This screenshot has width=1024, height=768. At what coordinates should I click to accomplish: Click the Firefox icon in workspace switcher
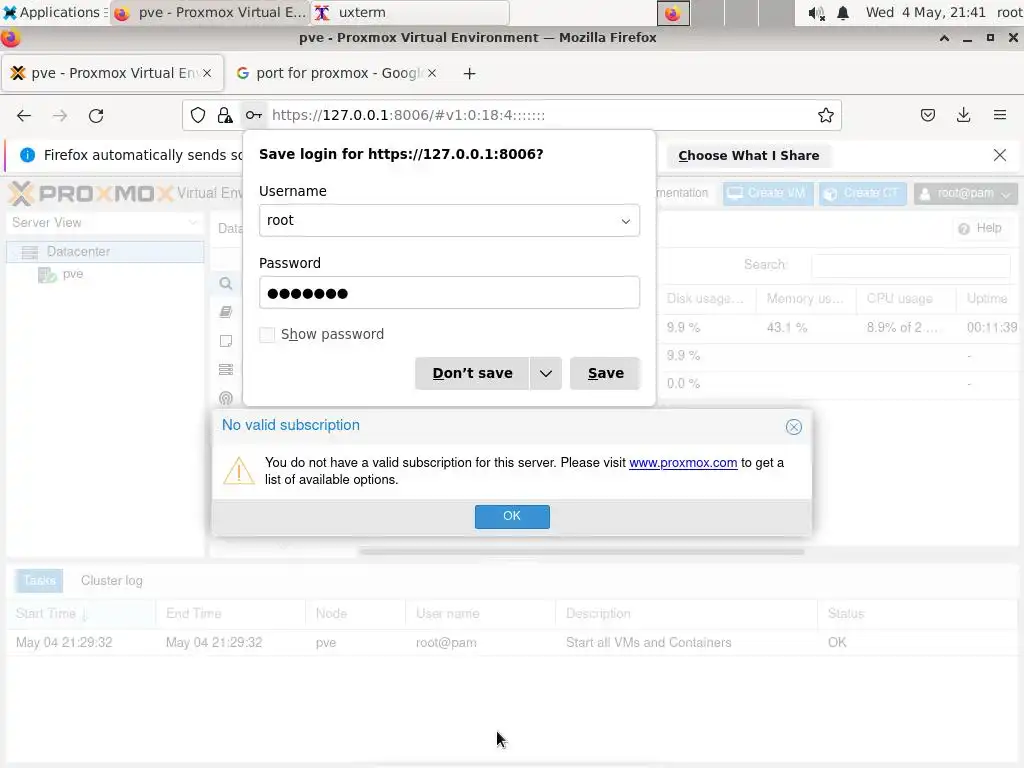coord(673,13)
